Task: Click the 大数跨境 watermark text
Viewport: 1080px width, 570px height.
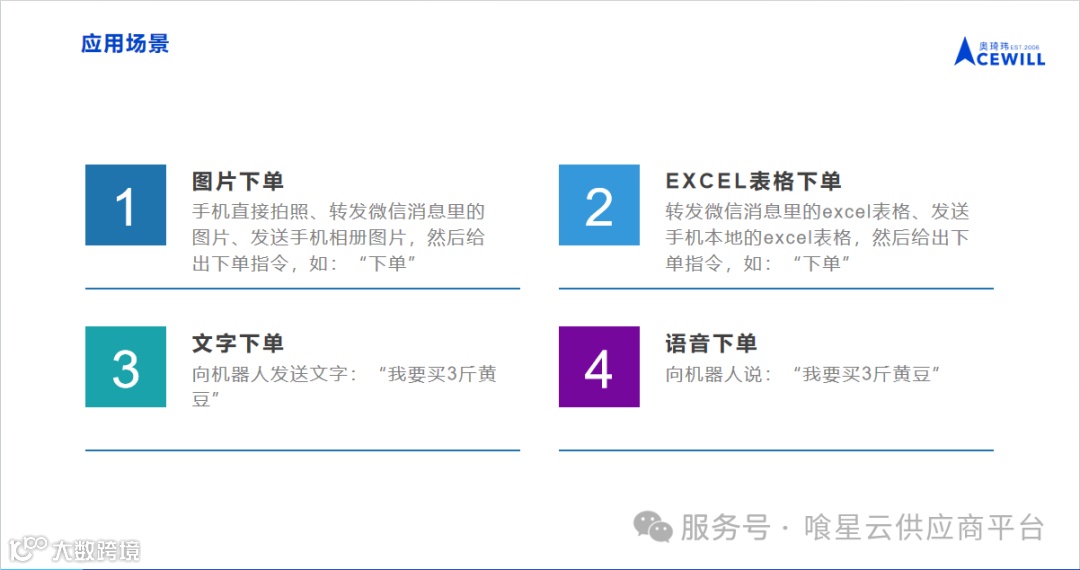Action: click(x=96, y=551)
